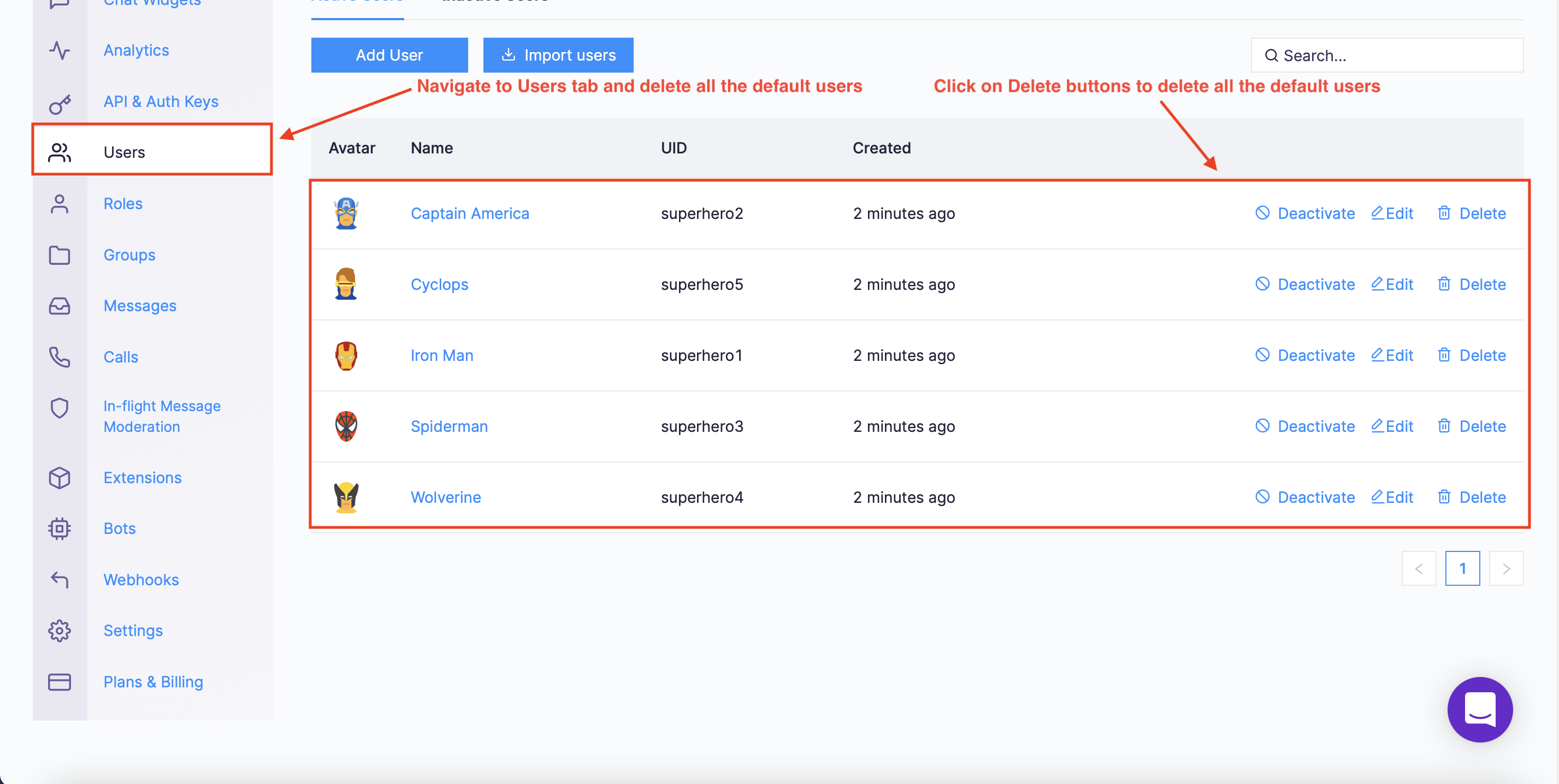Open the Captain America user link
Viewport: 1559px width, 784px height.
pos(470,213)
